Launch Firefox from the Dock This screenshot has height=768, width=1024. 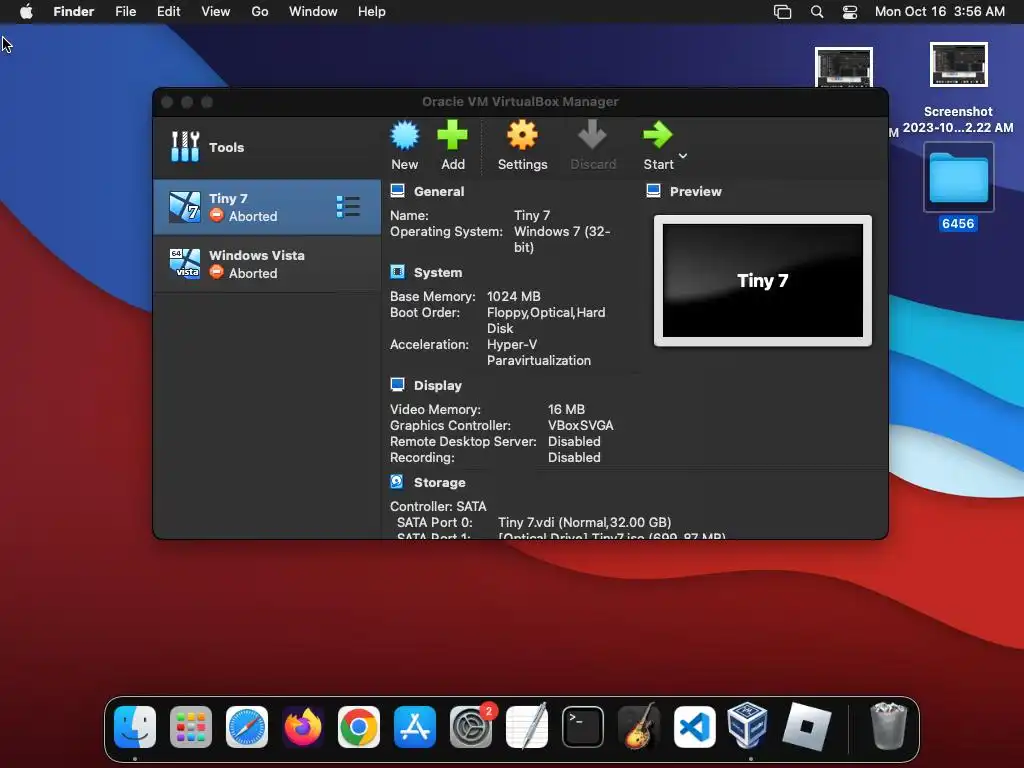(x=303, y=727)
